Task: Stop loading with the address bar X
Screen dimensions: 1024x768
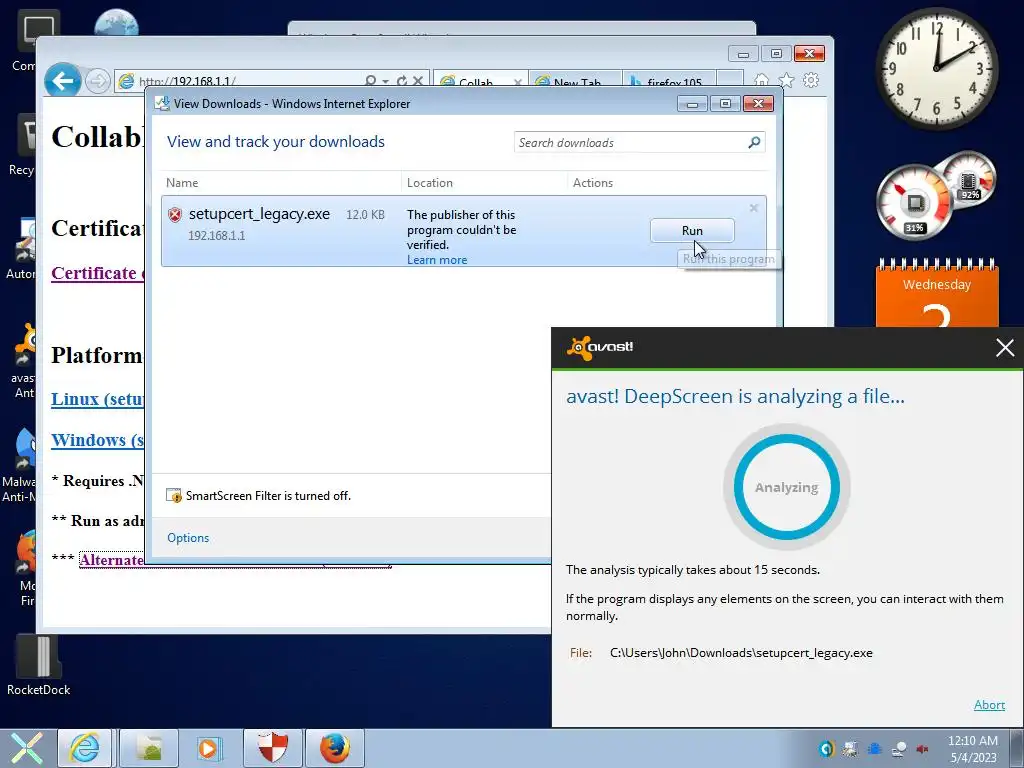Action: coord(418,81)
